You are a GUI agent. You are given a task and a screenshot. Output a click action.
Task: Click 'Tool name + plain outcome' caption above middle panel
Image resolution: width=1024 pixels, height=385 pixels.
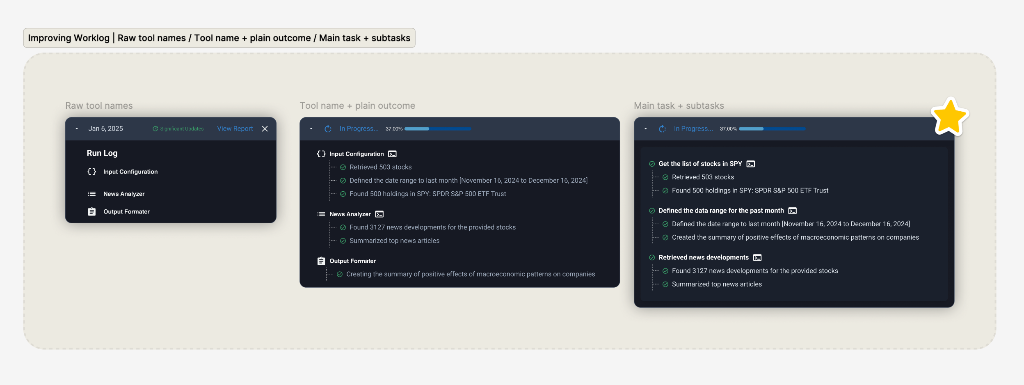357,106
